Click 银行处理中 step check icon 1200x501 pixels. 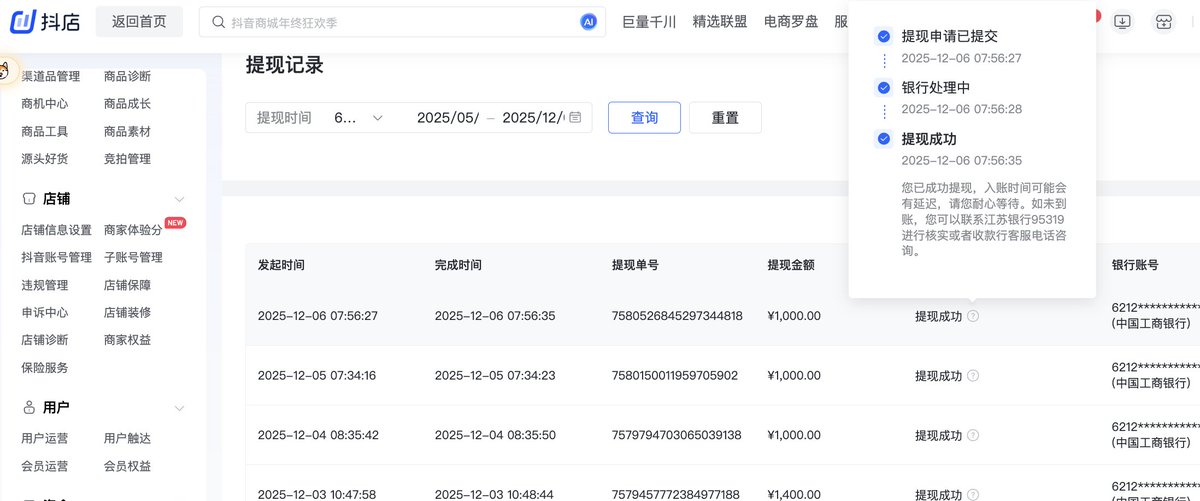(x=883, y=87)
